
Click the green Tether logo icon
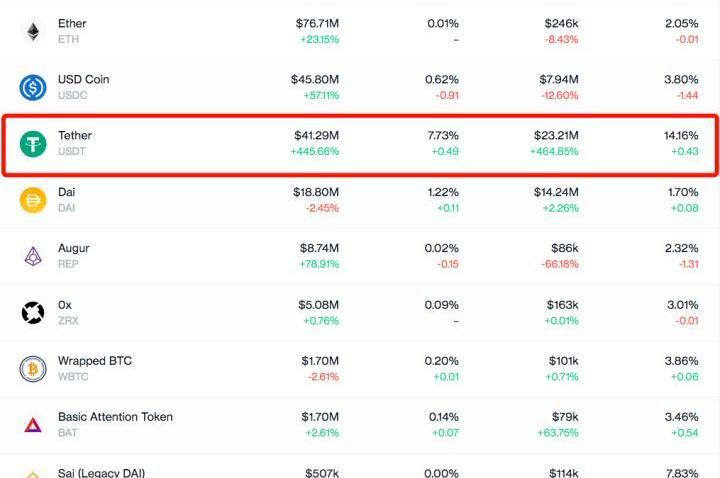coord(33,144)
